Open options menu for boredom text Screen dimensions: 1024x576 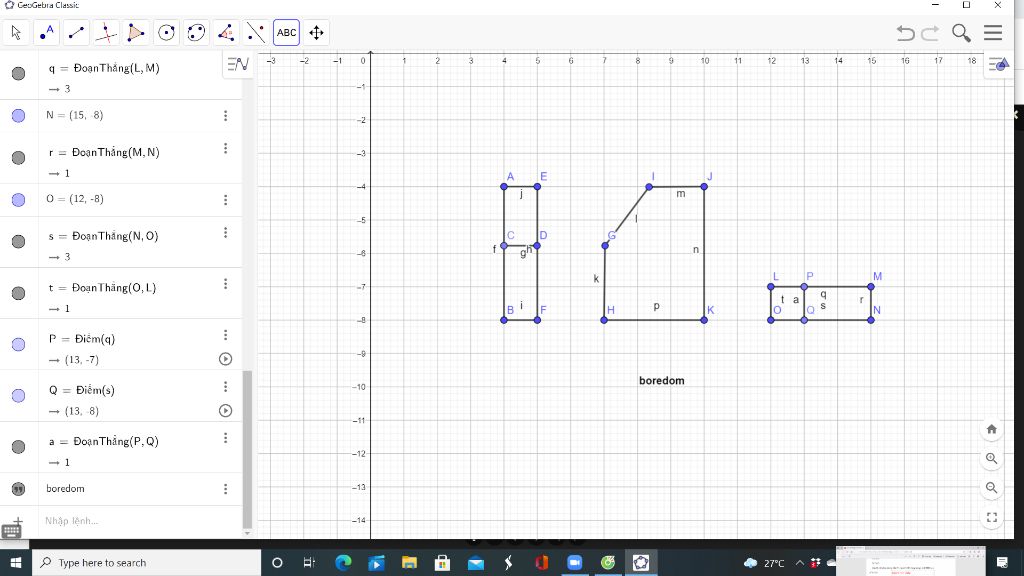pos(225,489)
